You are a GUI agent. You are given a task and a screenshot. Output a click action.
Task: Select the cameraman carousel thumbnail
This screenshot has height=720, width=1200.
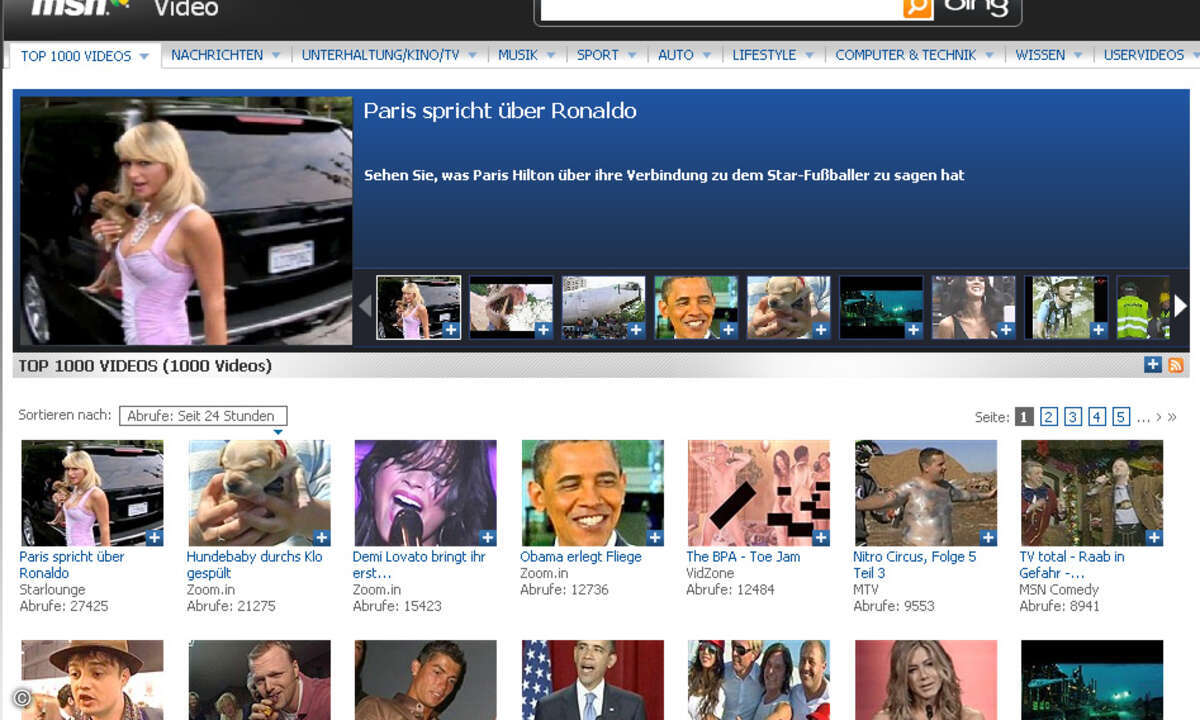1066,307
